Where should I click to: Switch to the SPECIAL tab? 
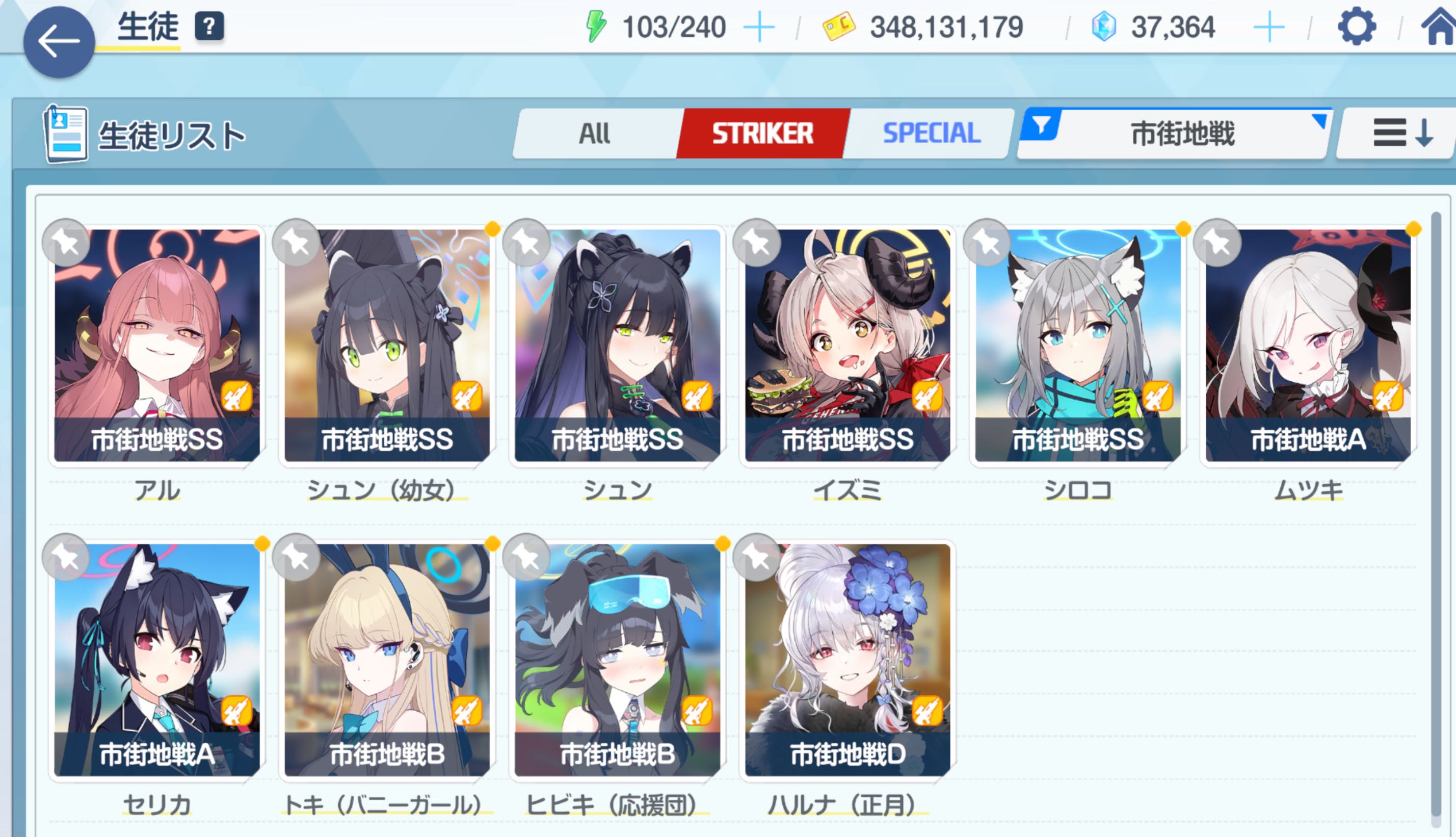coord(931,134)
